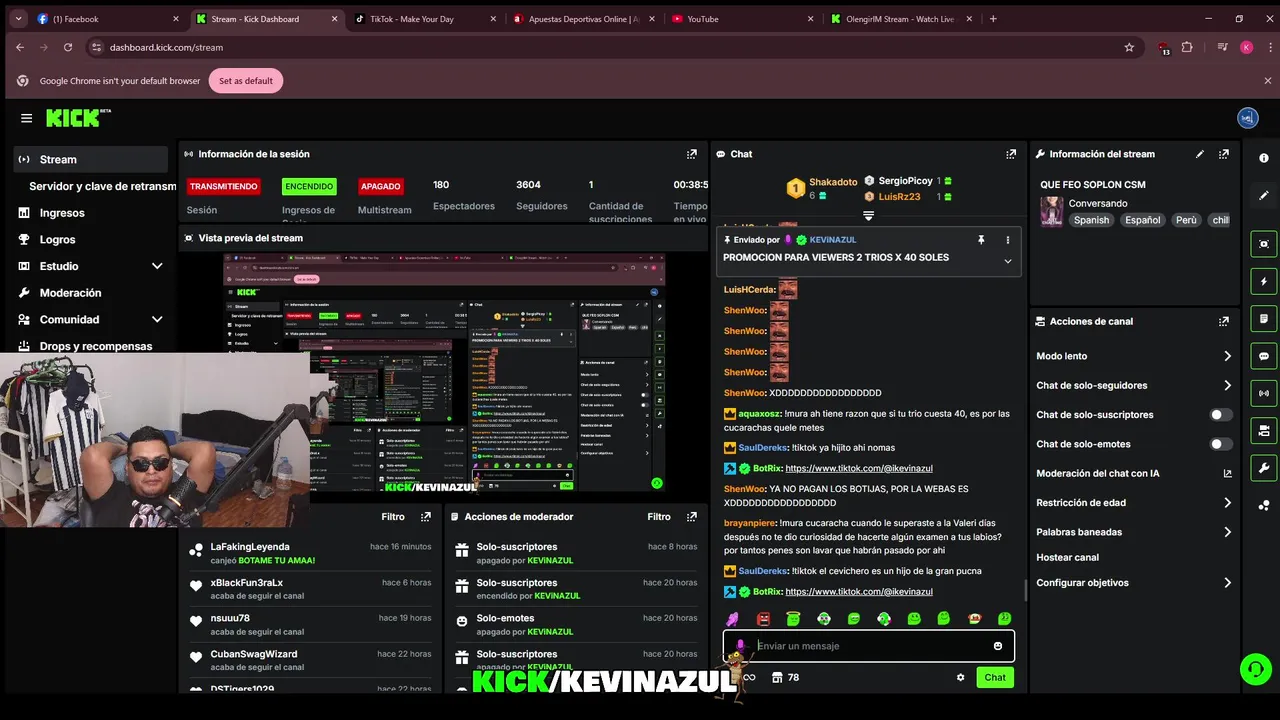Screen dimensions: 1280x720
Task: Toggle Chat de solo-suscriptores switch
Action: click(1221, 414)
